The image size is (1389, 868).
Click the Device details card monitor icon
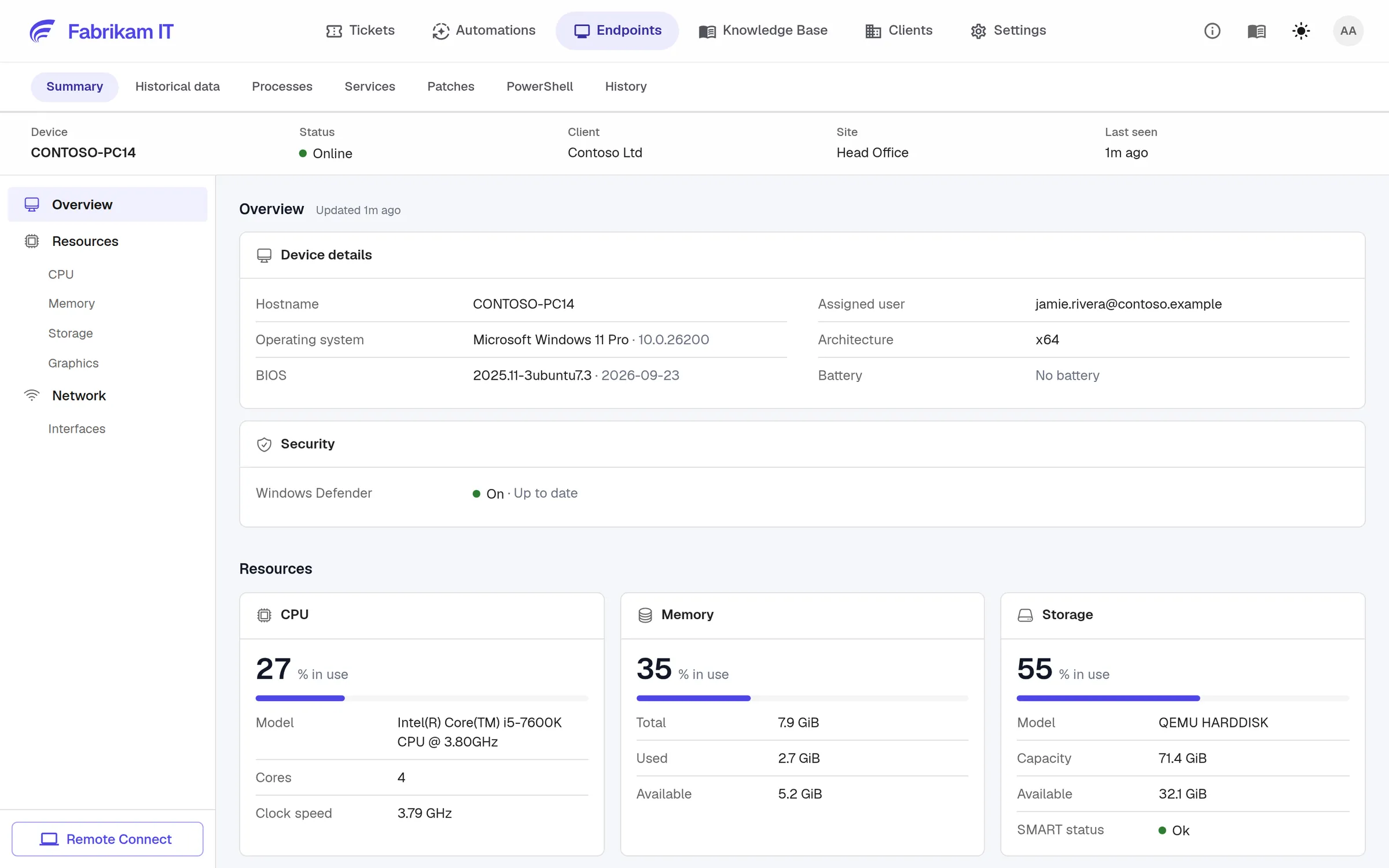point(264,255)
